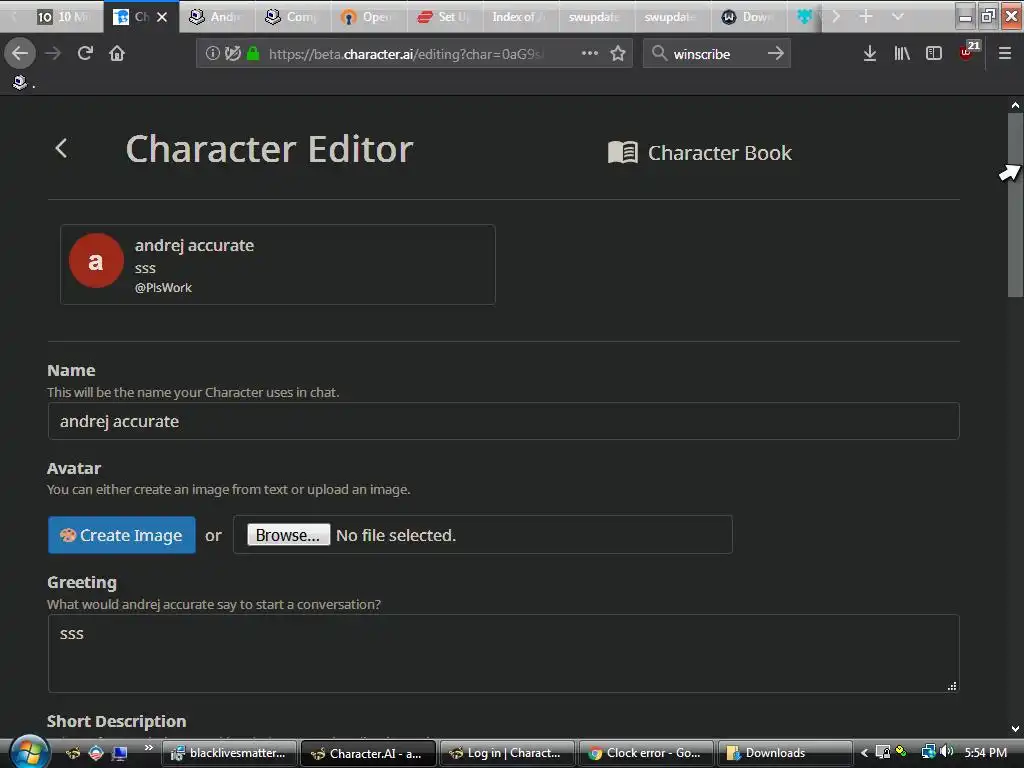The width and height of the screenshot is (1024, 768).
Task: Switch to the 'Log in | Charact...' taskbar window
Action: pos(507,753)
